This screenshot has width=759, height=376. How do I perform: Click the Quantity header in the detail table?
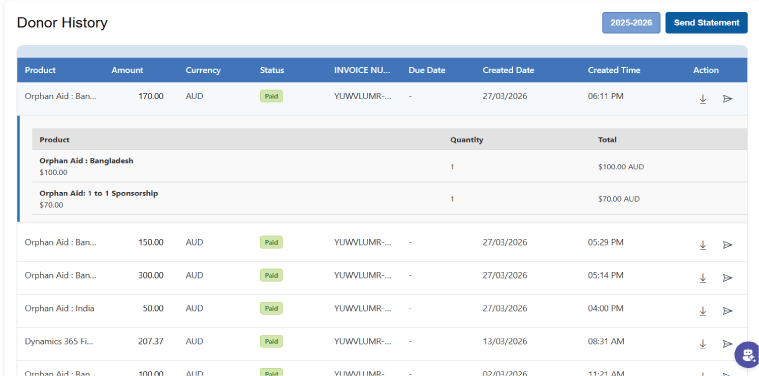click(x=467, y=140)
